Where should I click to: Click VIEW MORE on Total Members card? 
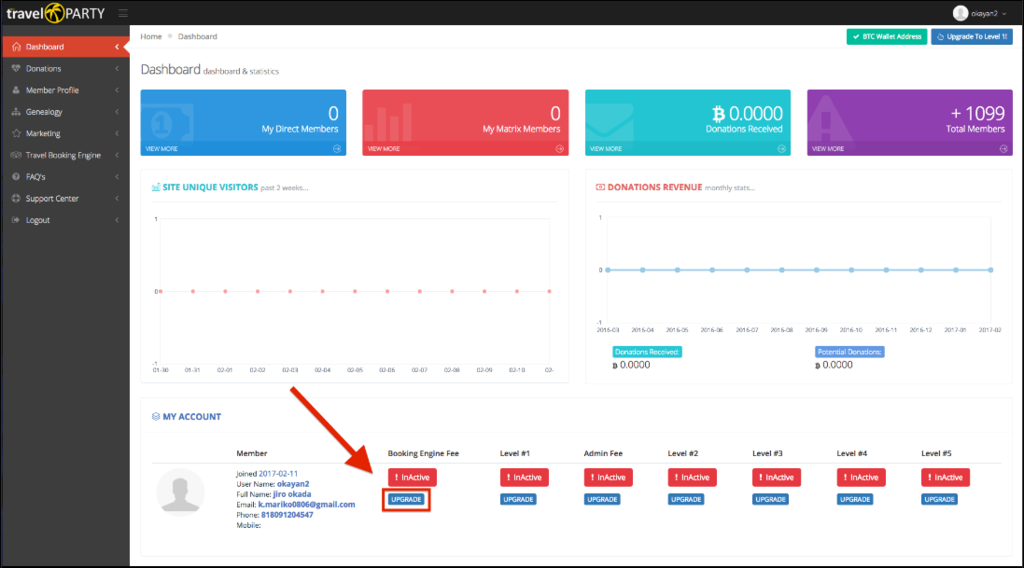tap(828, 149)
